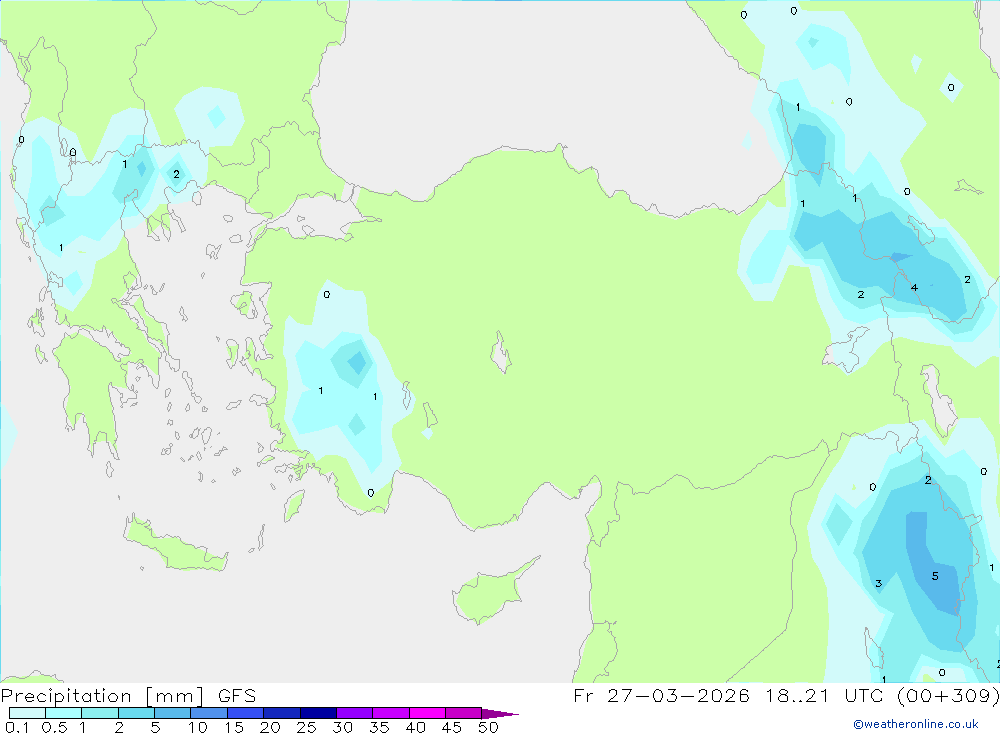Viewport: 1000px width, 733px height.
Task: Click the '20' legend scale label
Action: (x=270, y=727)
